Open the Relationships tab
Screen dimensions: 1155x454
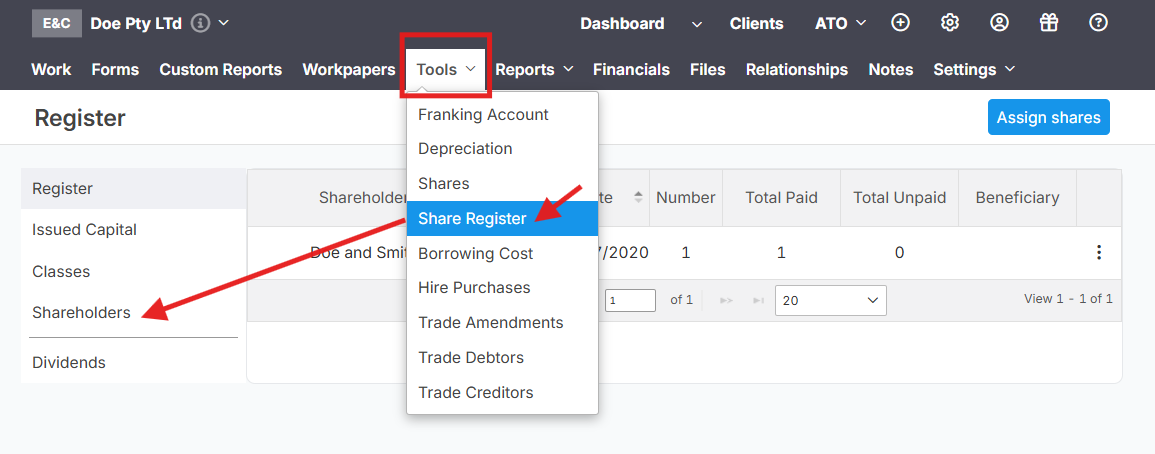tap(797, 70)
